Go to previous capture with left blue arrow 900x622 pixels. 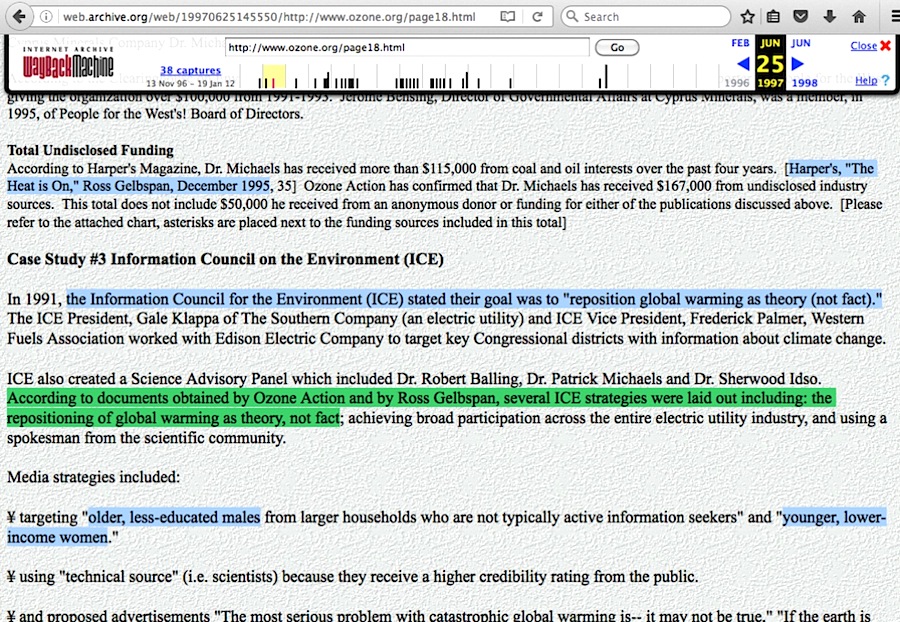pyautogui.click(x=743, y=64)
